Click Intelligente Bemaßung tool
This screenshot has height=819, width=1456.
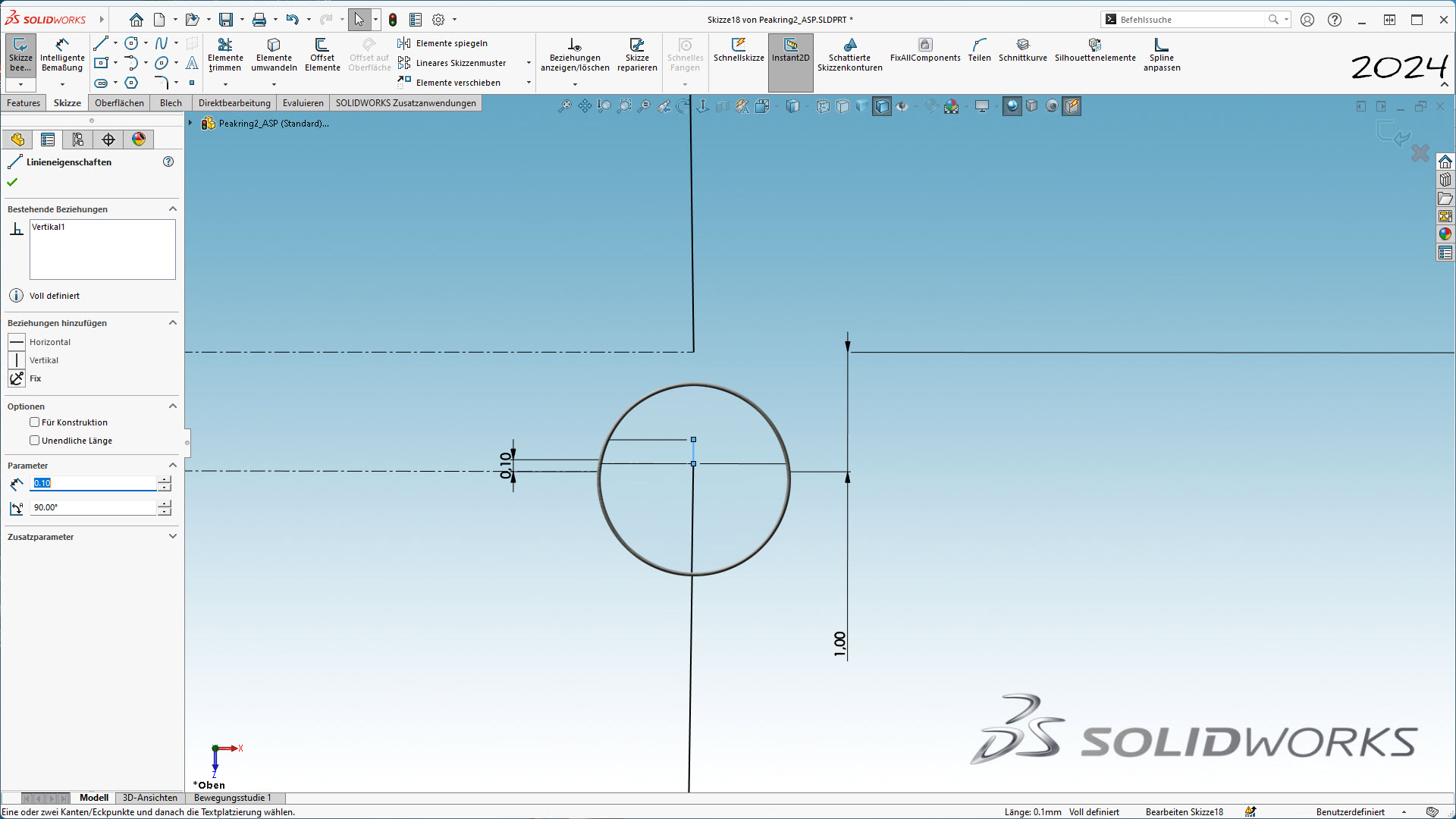pyautogui.click(x=62, y=55)
